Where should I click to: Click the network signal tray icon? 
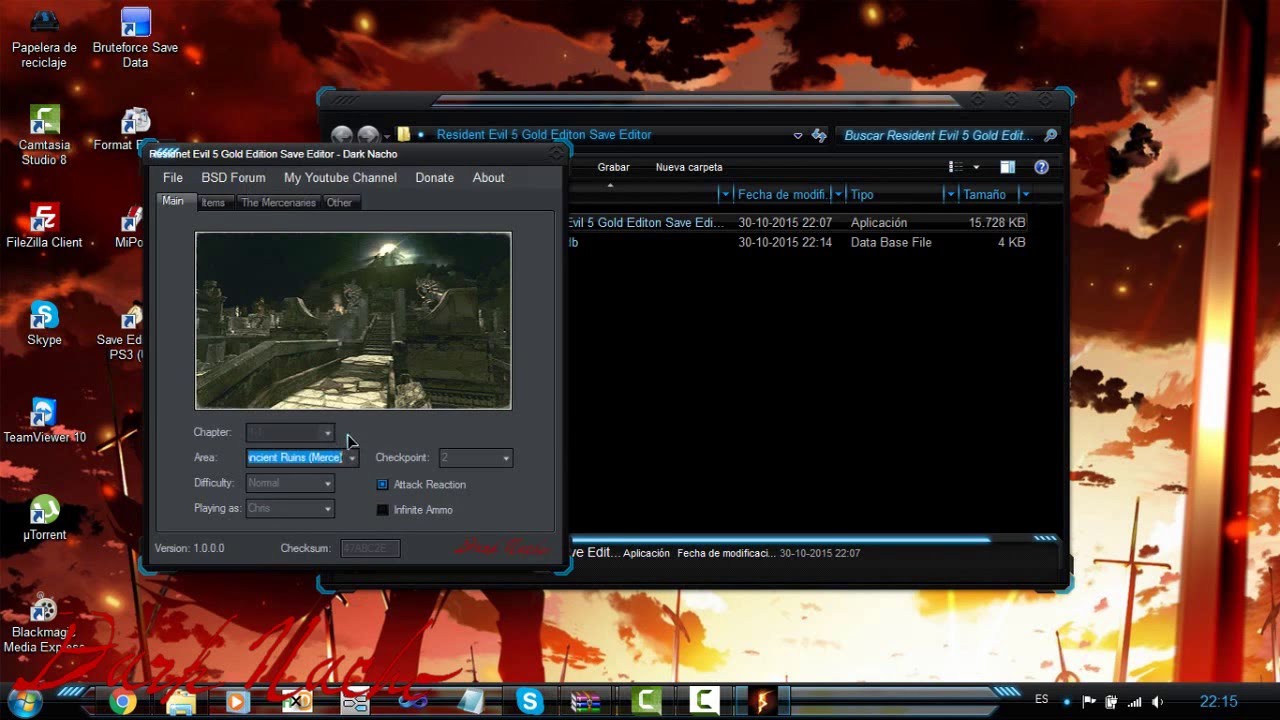(x=1134, y=702)
